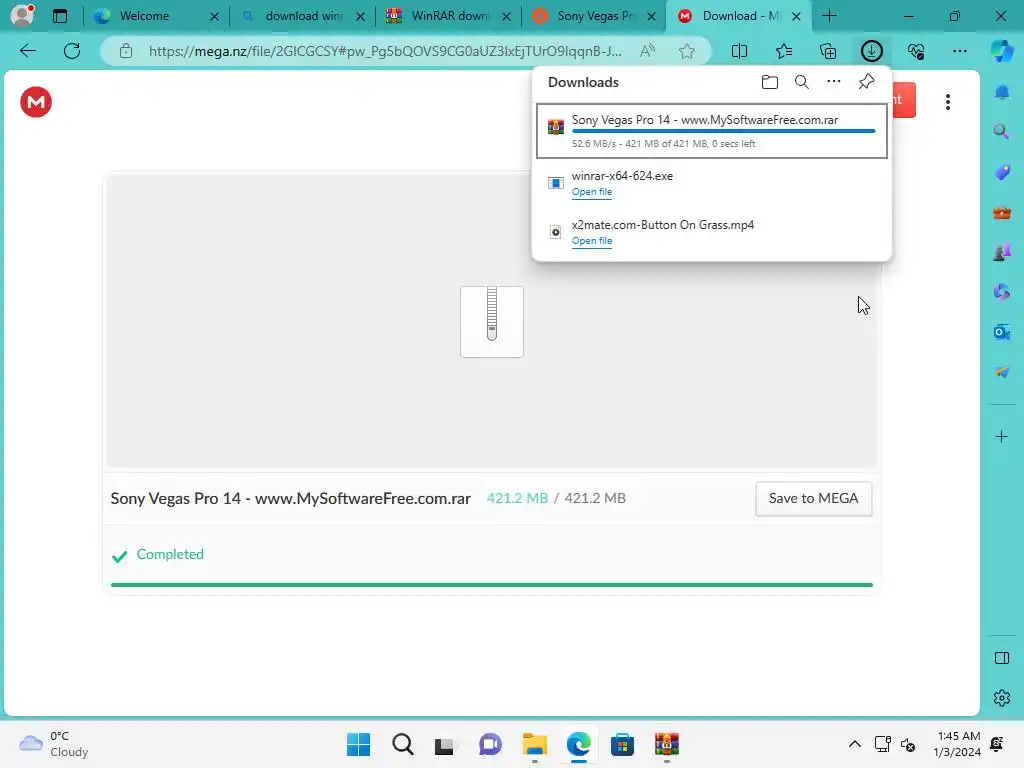This screenshot has width=1024, height=768.
Task: Open Microsoft Store from taskbar
Action: (x=622, y=744)
